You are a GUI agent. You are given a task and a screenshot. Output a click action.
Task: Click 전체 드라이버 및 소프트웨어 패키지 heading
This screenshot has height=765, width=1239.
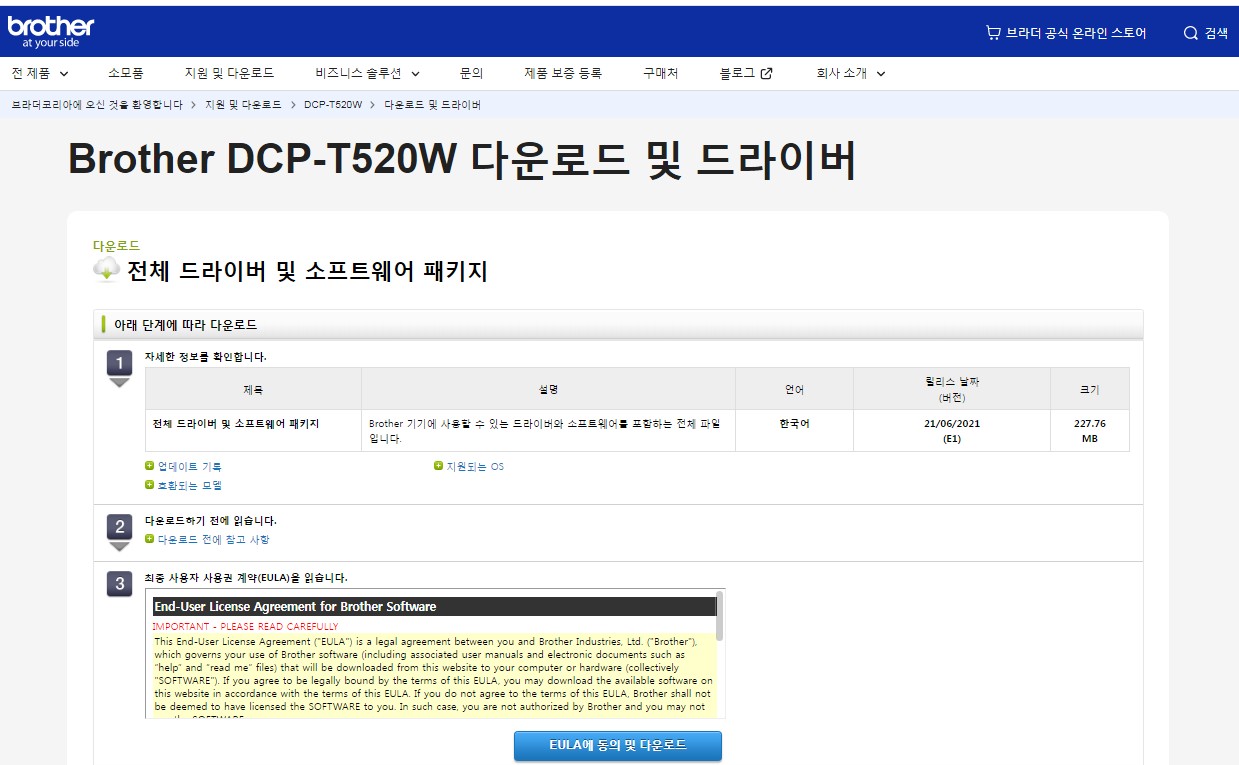click(307, 270)
